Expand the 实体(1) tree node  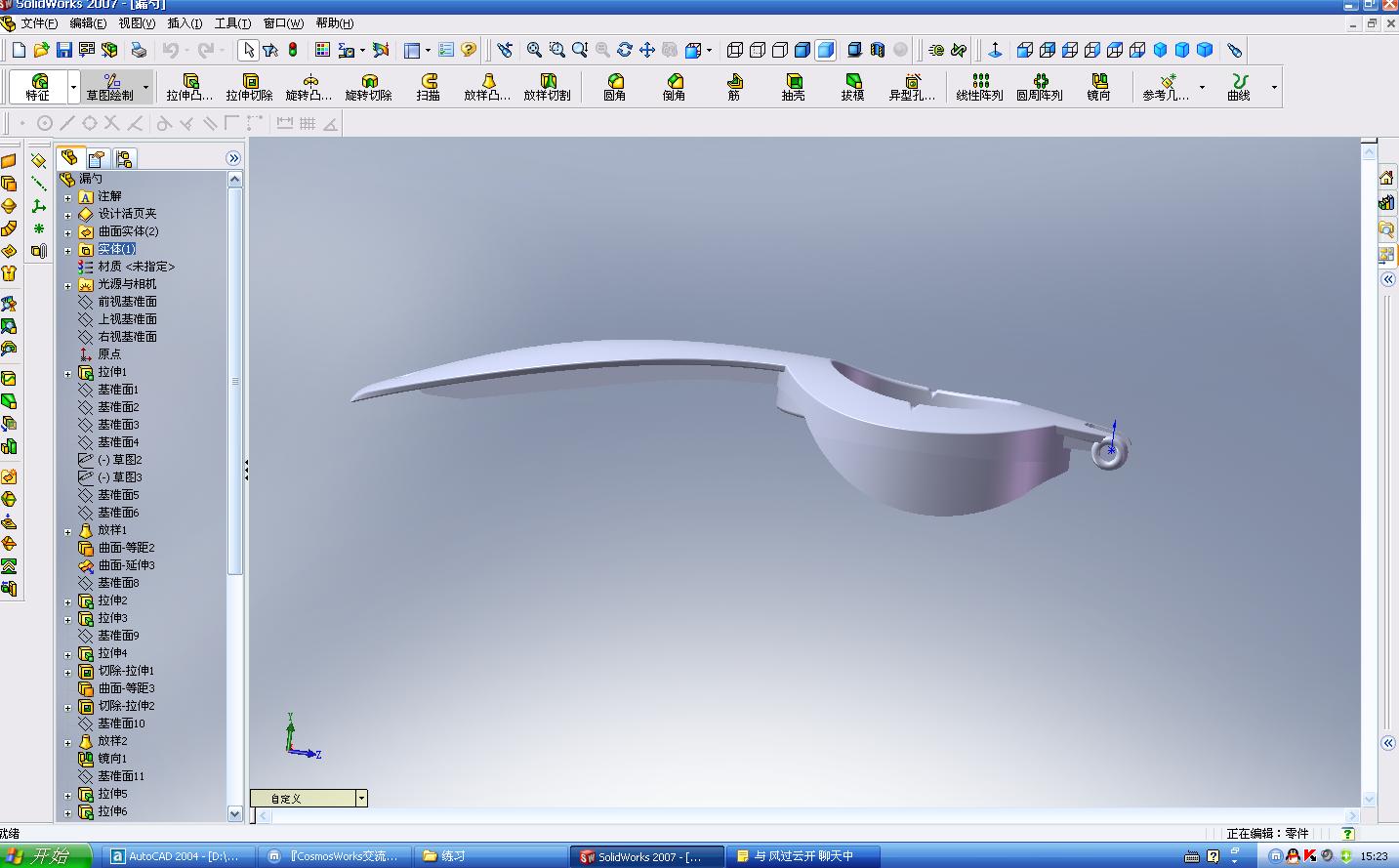point(68,250)
